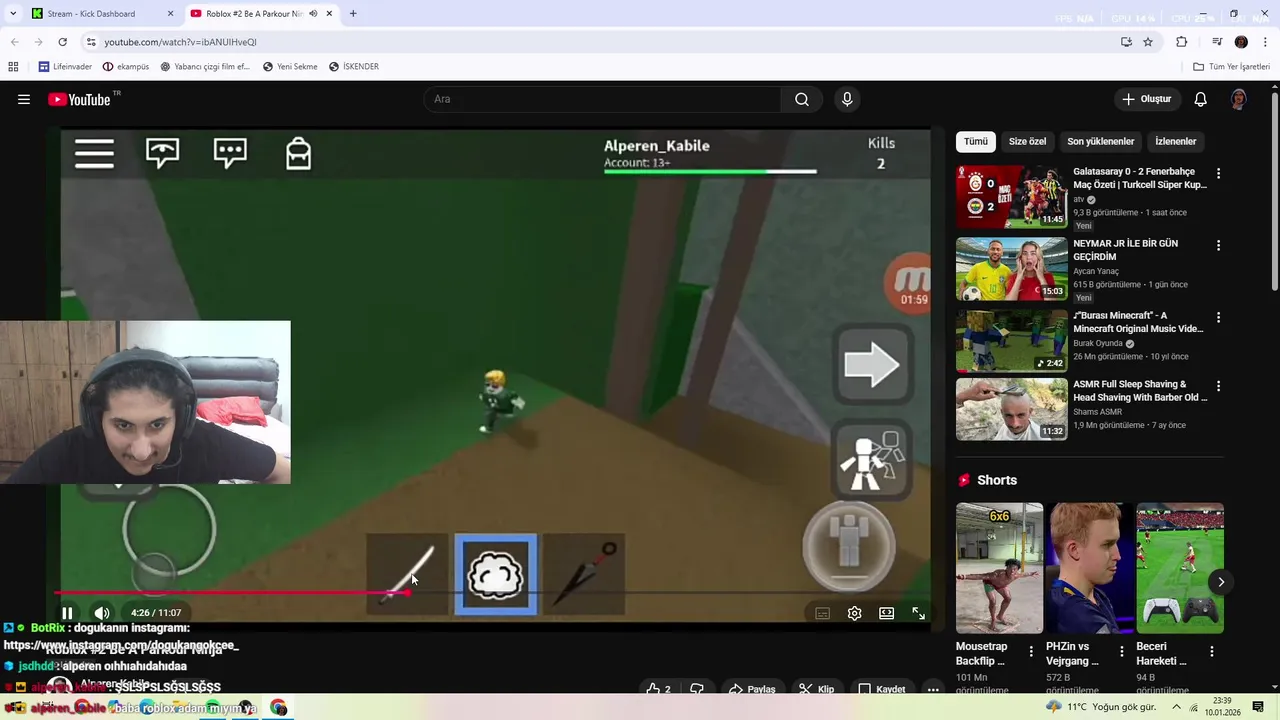Open the browser apps grid icon
The image size is (1280, 720).
13,67
